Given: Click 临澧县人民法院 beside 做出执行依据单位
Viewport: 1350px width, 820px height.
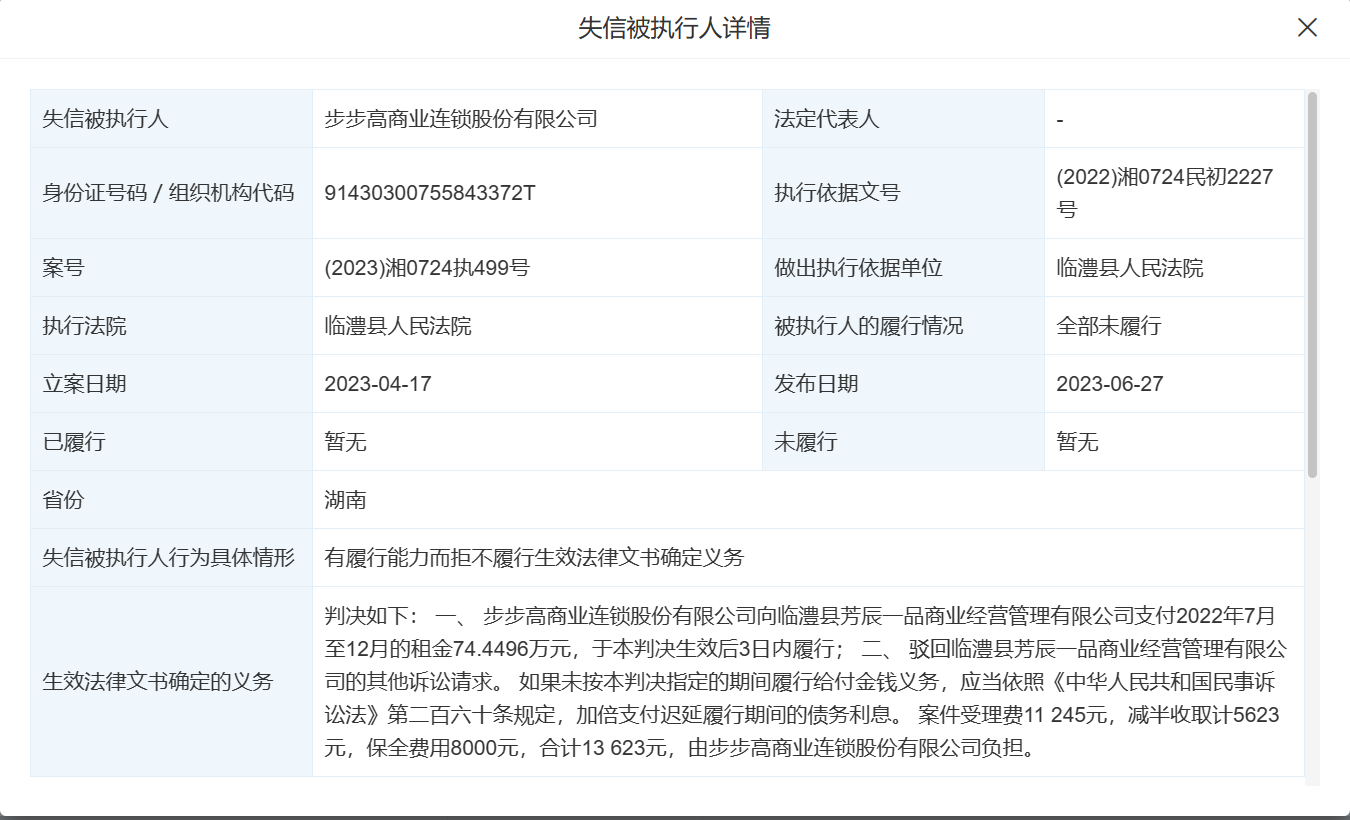Looking at the screenshot, I should (1130, 268).
